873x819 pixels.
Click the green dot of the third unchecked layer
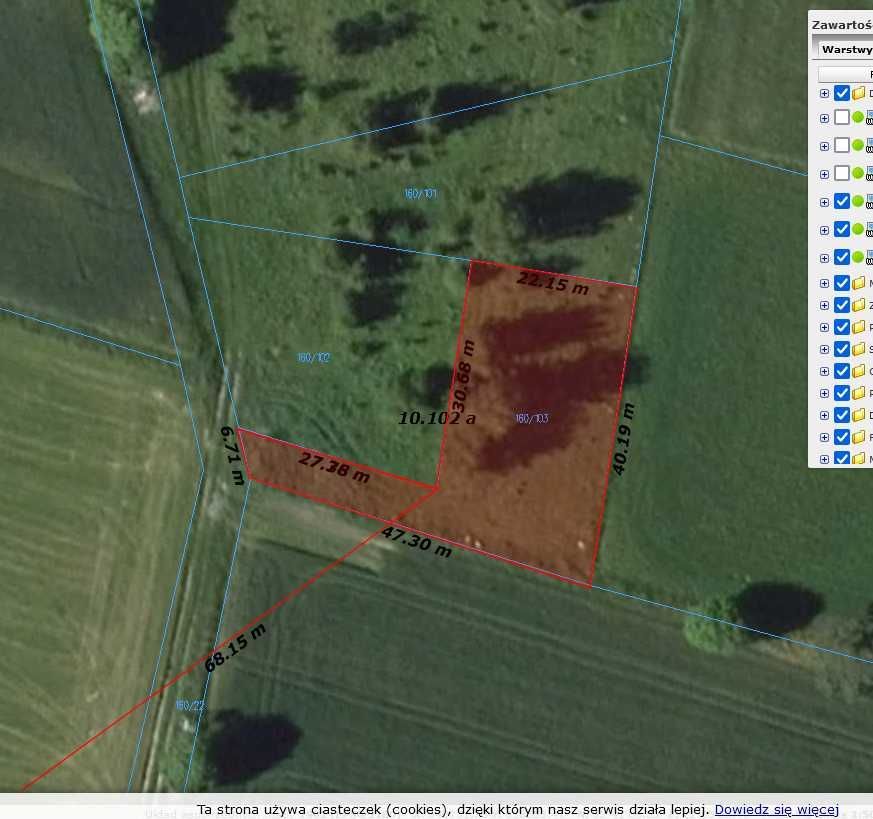[858, 173]
